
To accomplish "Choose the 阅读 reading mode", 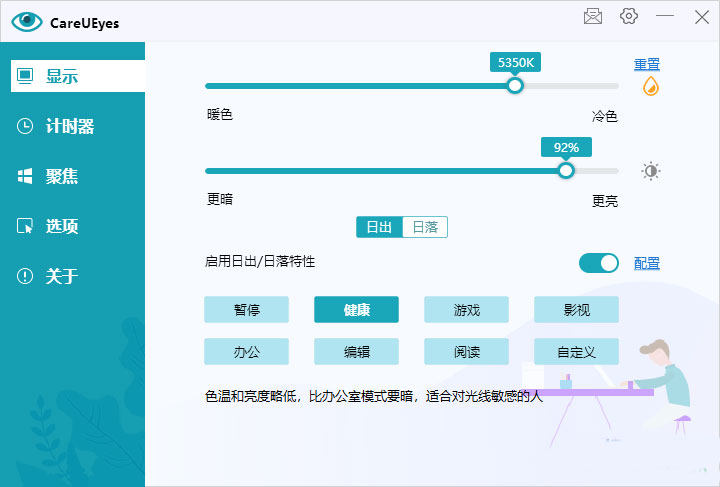I will coord(467,352).
